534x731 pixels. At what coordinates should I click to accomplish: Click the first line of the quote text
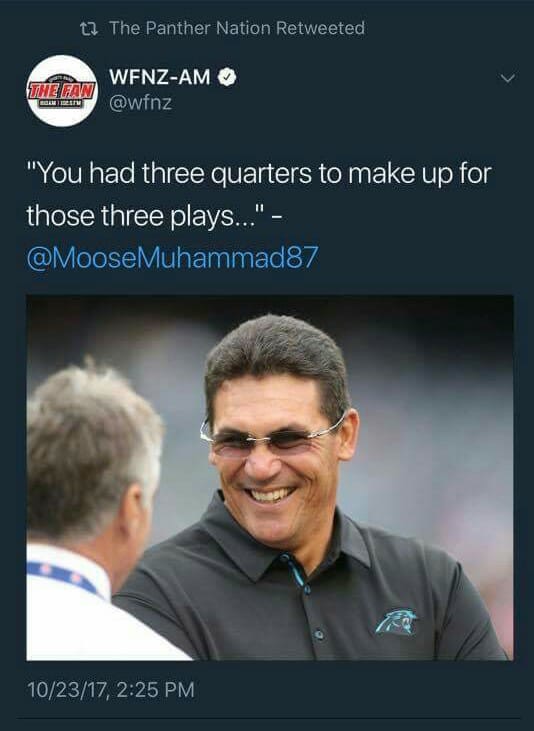pyautogui.click(x=259, y=173)
